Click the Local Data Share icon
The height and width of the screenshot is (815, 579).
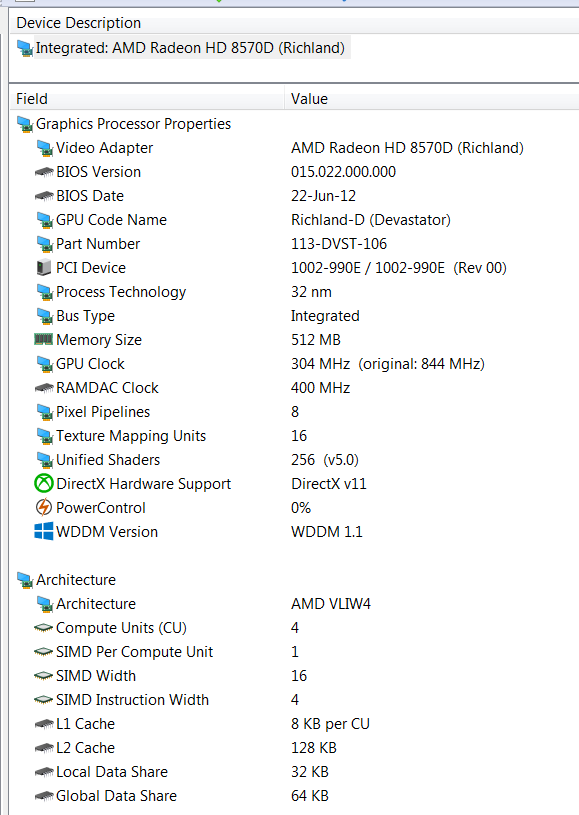pyautogui.click(x=44, y=772)
